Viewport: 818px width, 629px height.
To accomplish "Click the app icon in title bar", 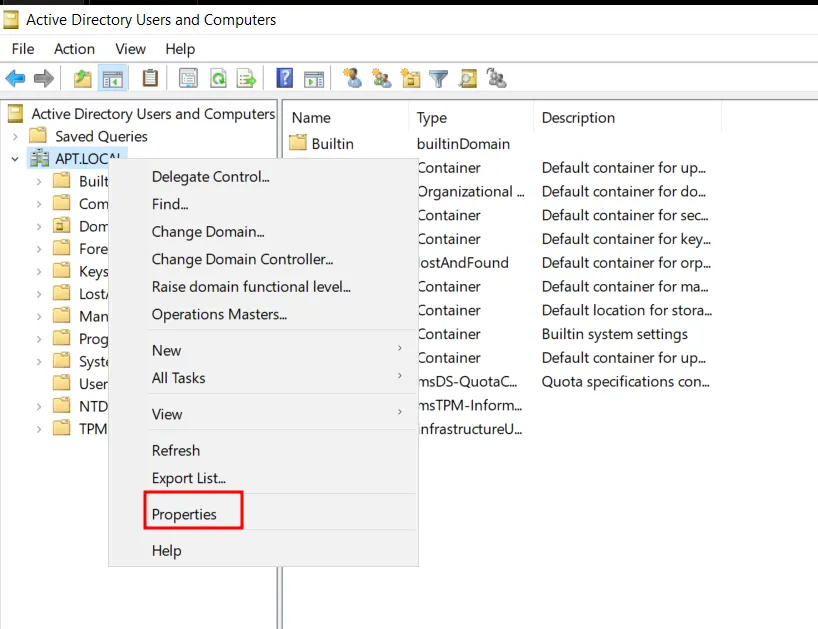I will [11, 20].
